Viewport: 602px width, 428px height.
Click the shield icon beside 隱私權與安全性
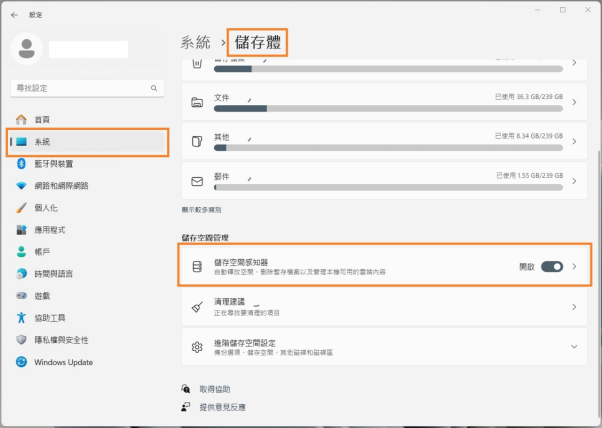[x=22, y=340]
